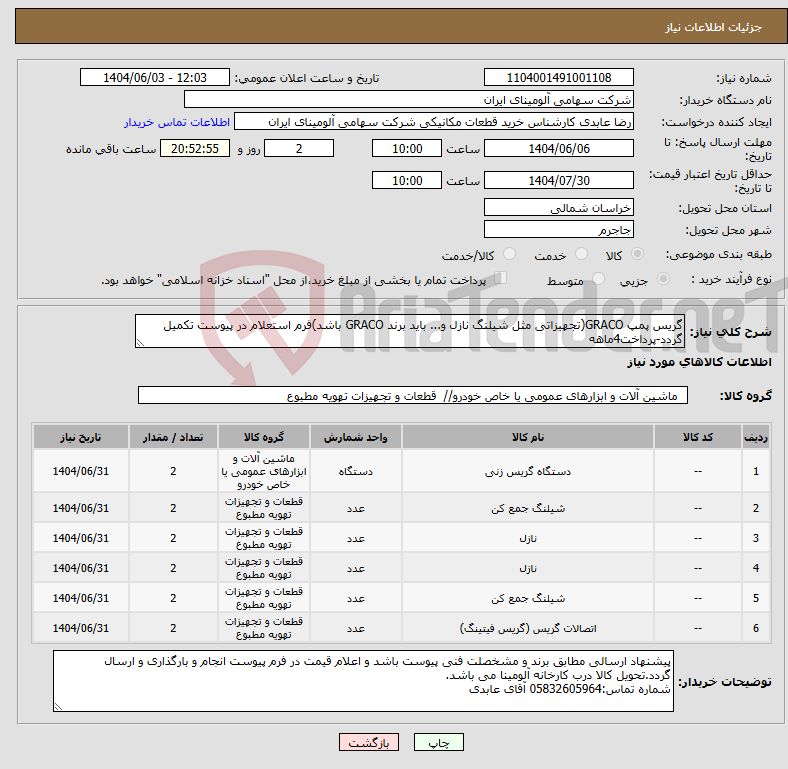Click the page header جزئیات اطلاعات نیاز

(713, 27)
